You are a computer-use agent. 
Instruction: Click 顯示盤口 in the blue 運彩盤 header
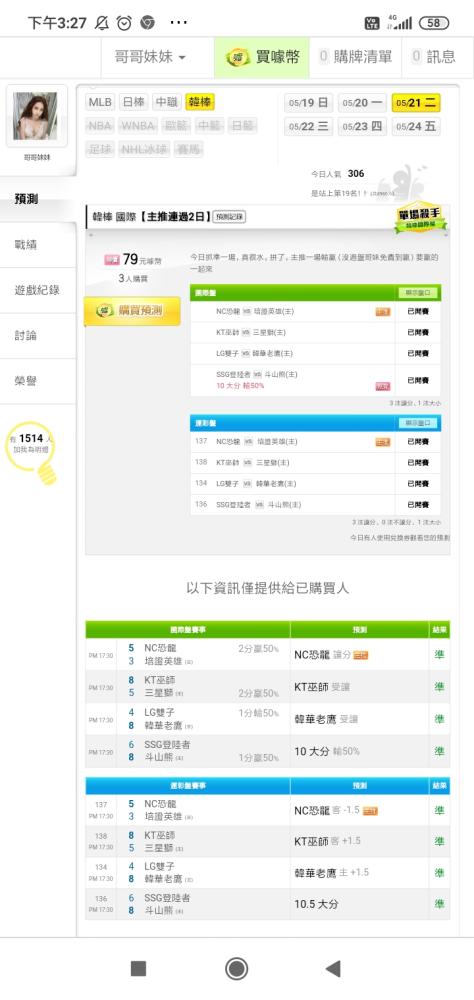point(418,423)
